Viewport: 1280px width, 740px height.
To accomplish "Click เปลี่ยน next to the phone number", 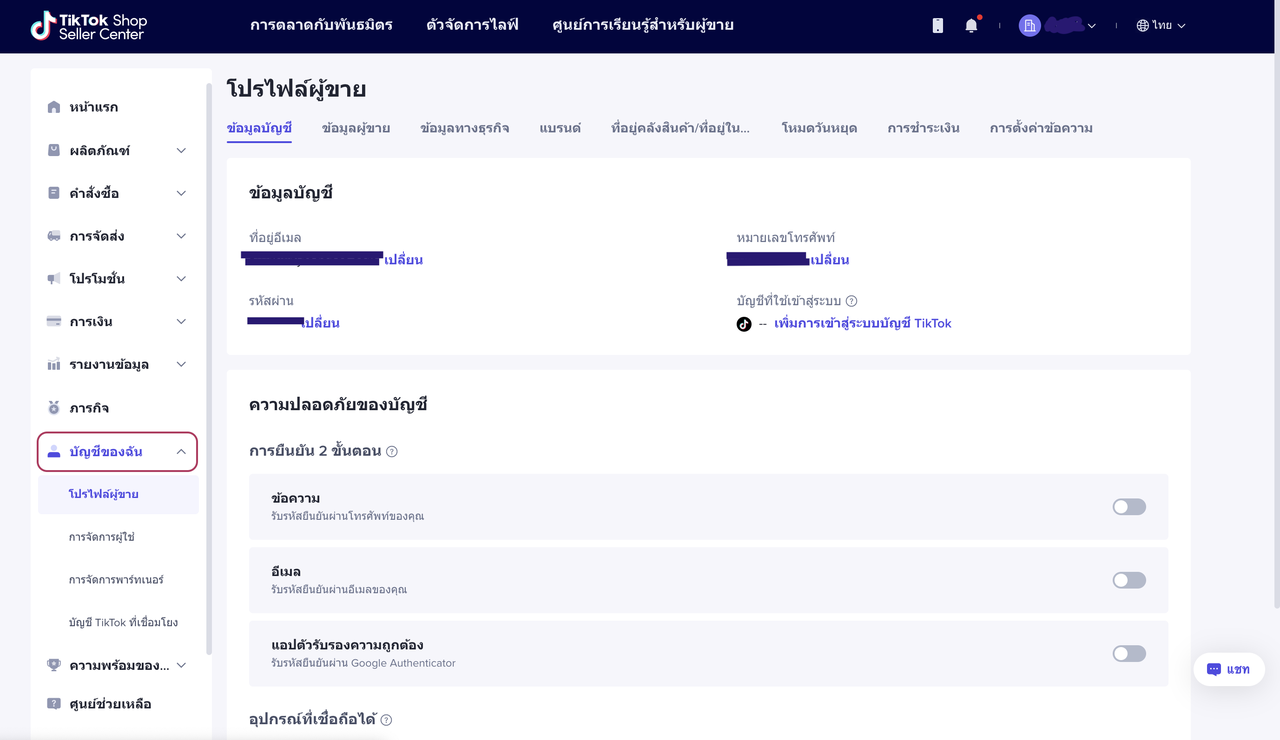I will (x=830, y=260).
